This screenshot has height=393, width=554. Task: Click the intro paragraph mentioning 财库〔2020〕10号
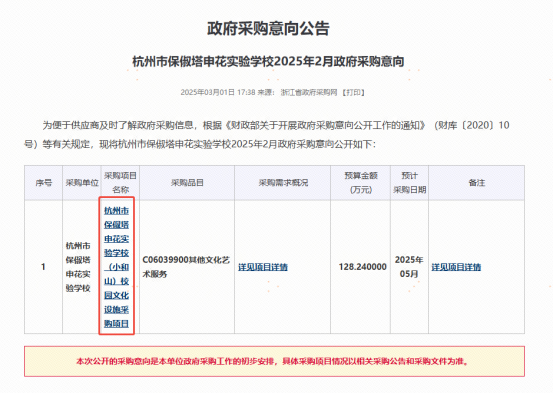pos(267,135)
